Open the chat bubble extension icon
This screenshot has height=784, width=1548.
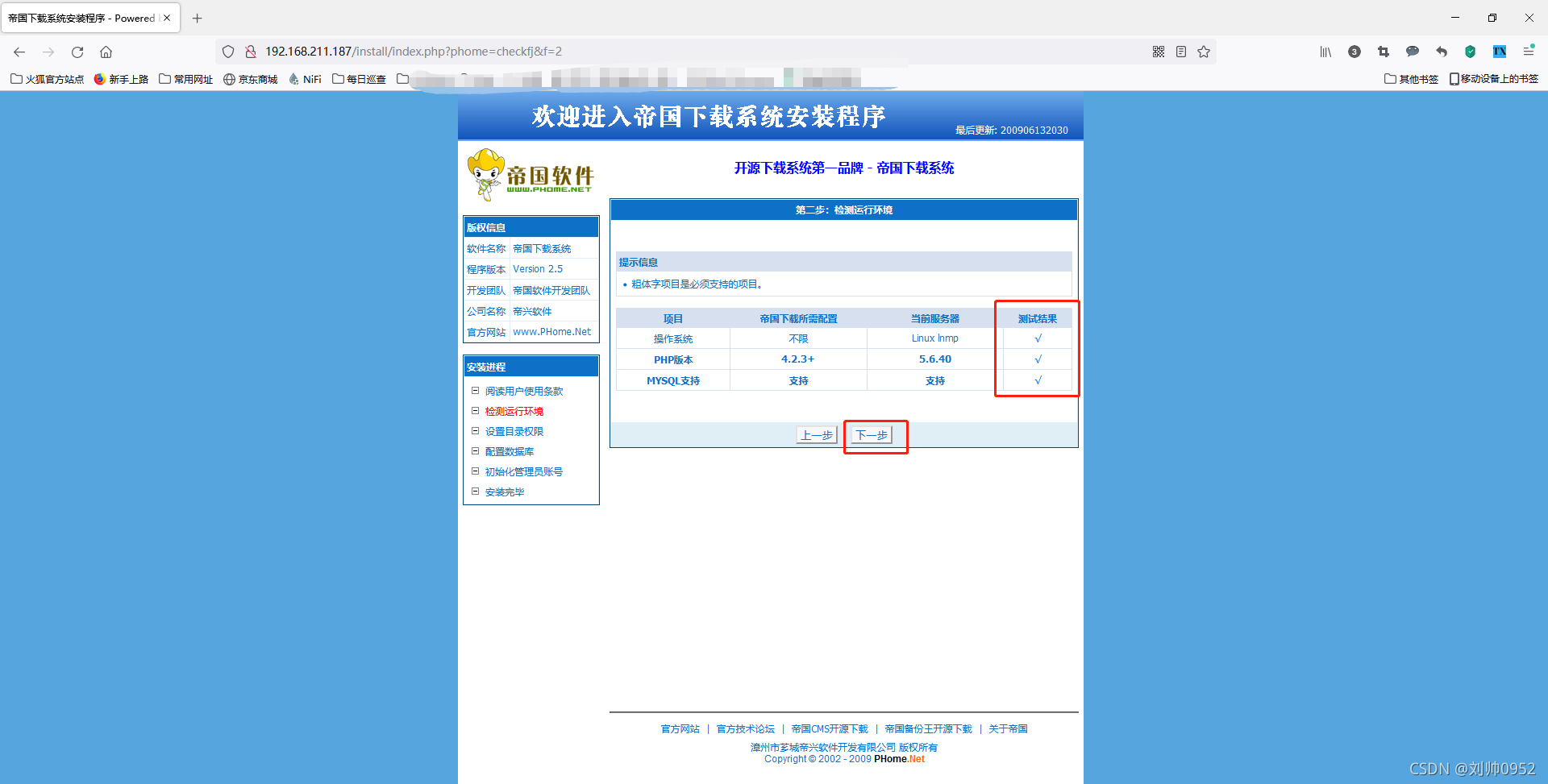pyautogui.click(x=1413, y=52)
